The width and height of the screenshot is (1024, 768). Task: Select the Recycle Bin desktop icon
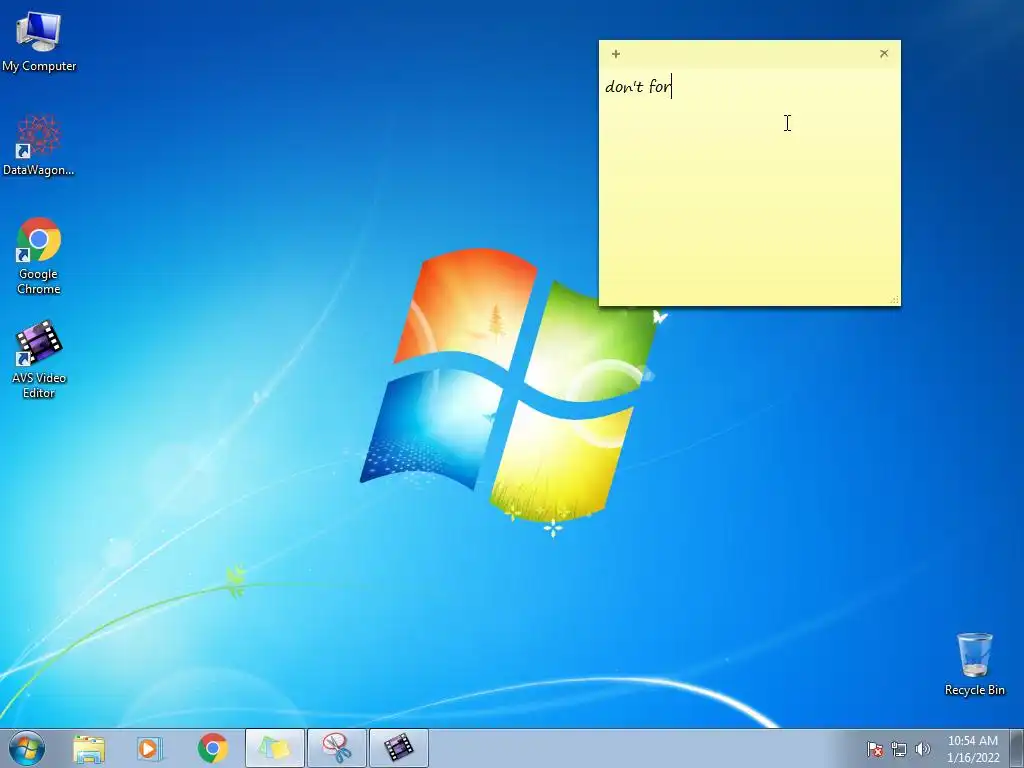(x=974, y=664)
